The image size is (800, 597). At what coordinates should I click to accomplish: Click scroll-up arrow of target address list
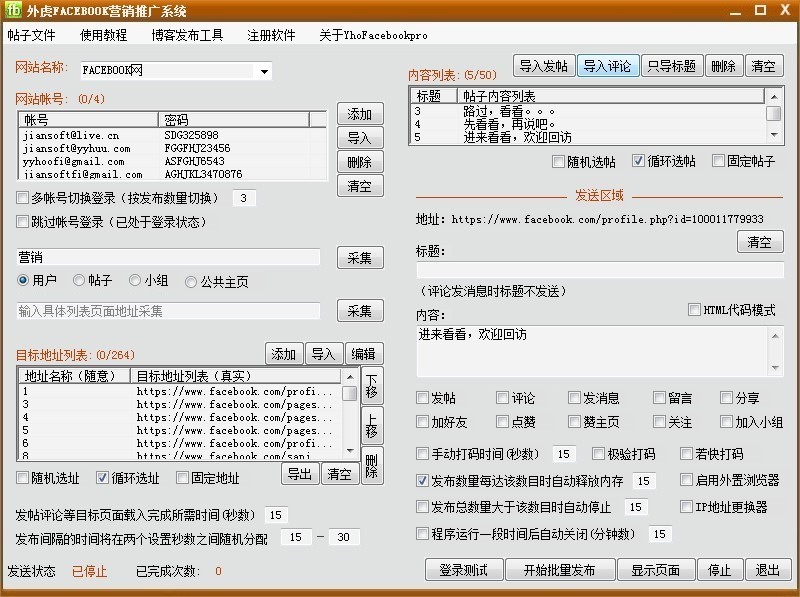coord(350,377)
